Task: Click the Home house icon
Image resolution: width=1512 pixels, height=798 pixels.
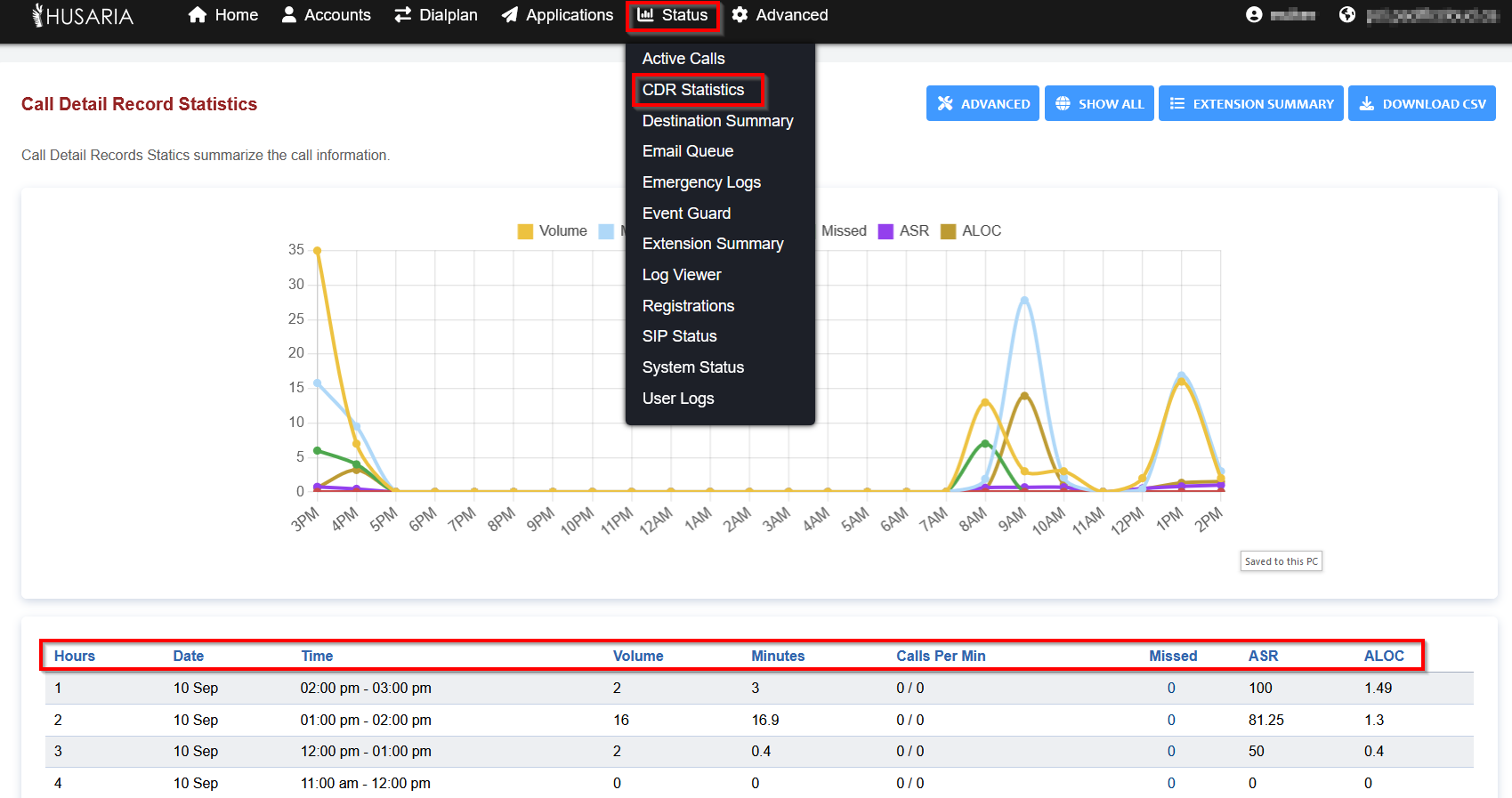Action: [198, 15]
